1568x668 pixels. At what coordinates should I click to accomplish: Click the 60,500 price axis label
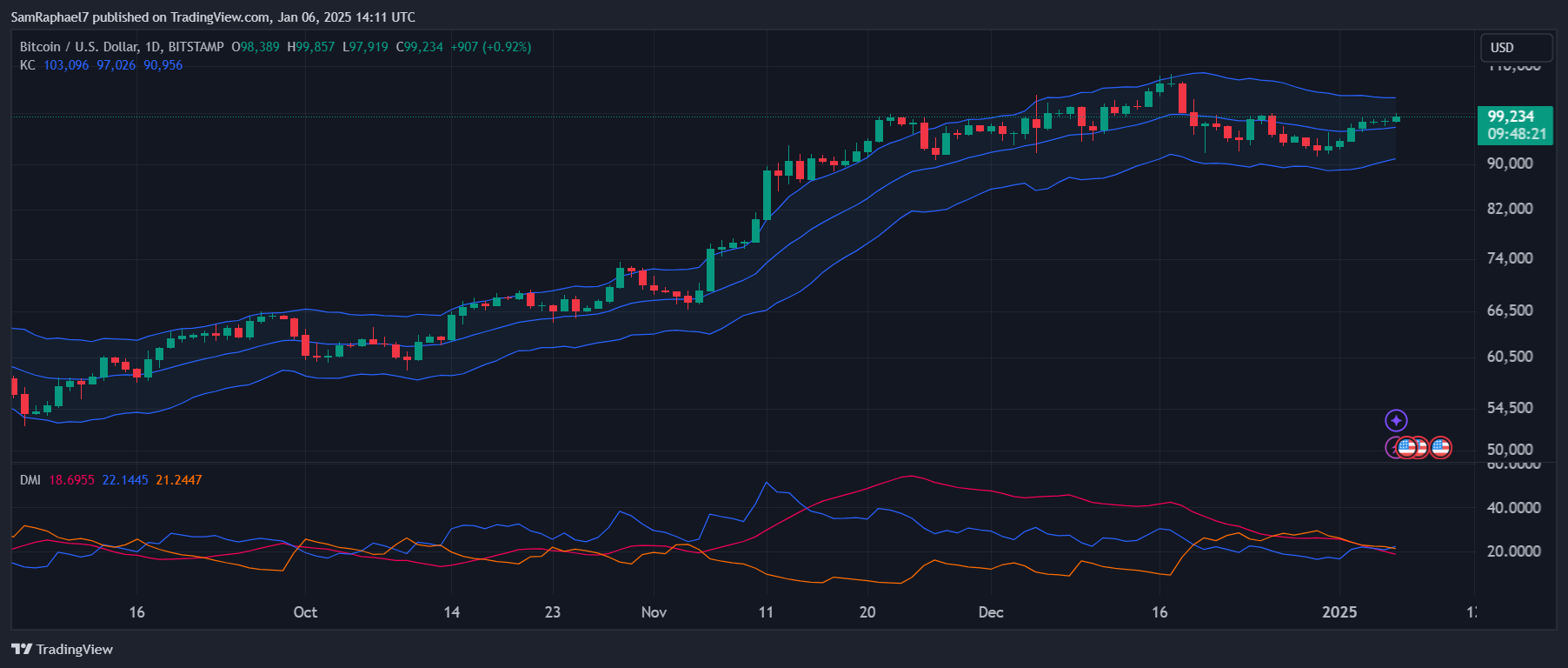(1510, 357)
